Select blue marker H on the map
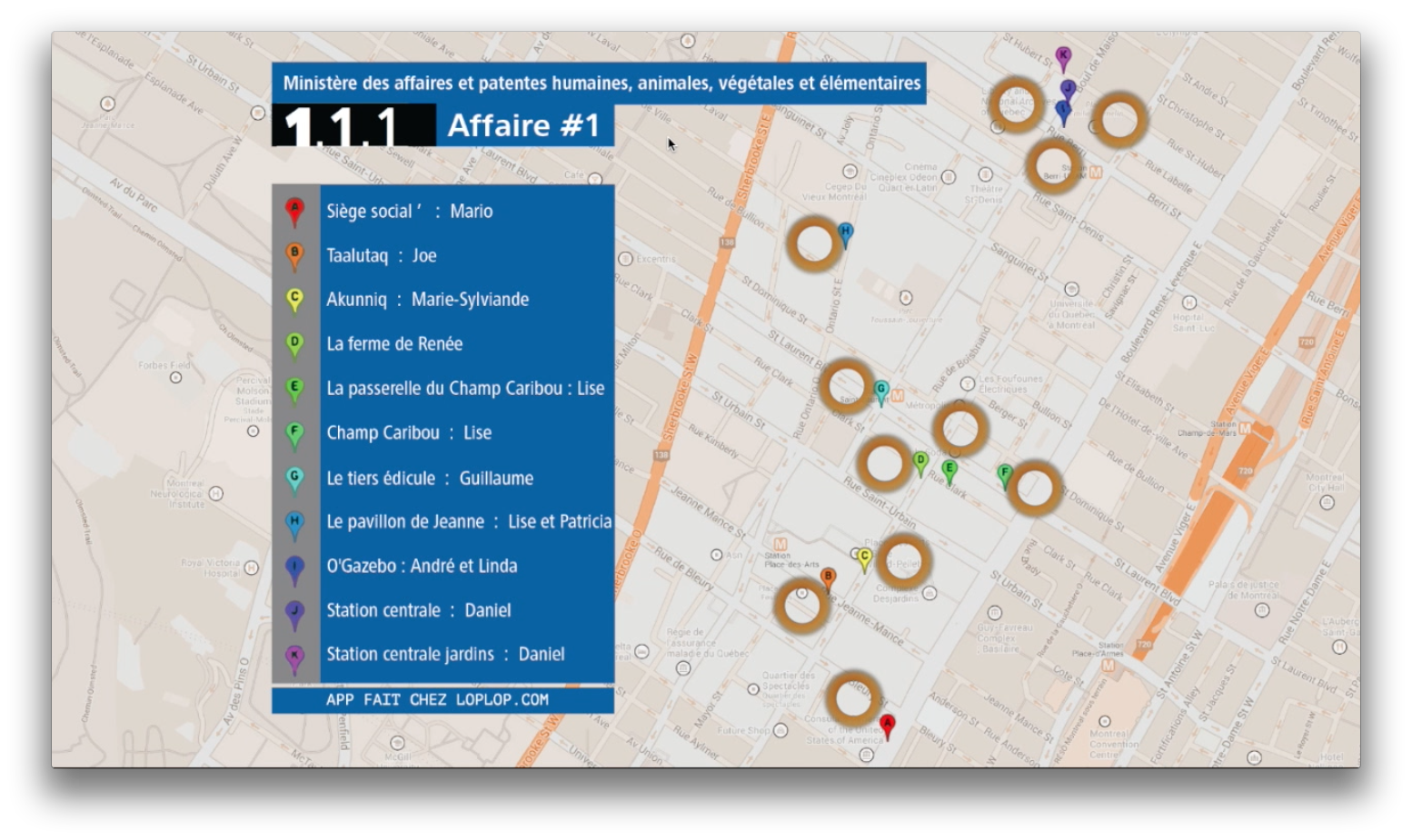 (845, 233)
